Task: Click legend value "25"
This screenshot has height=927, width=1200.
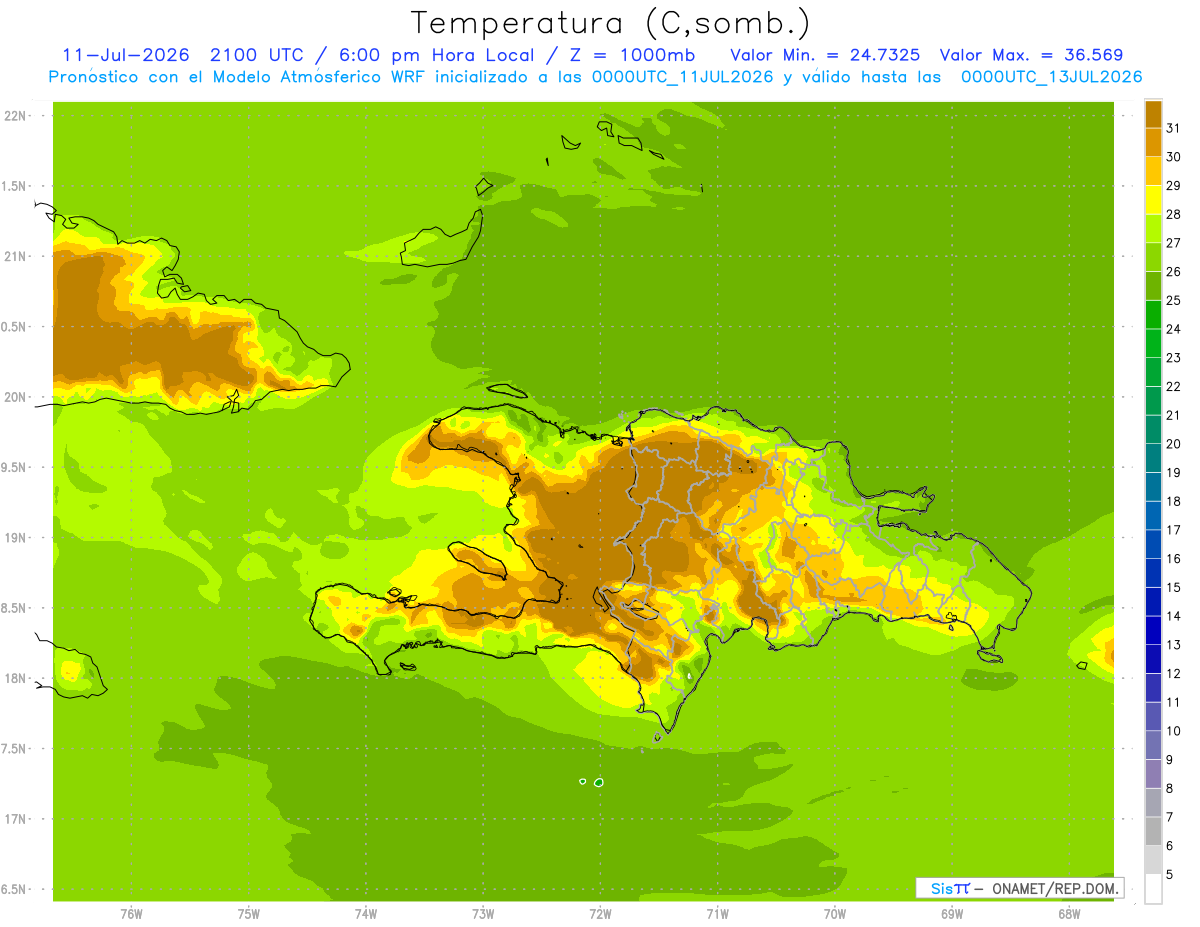Action: [1173, 300]
